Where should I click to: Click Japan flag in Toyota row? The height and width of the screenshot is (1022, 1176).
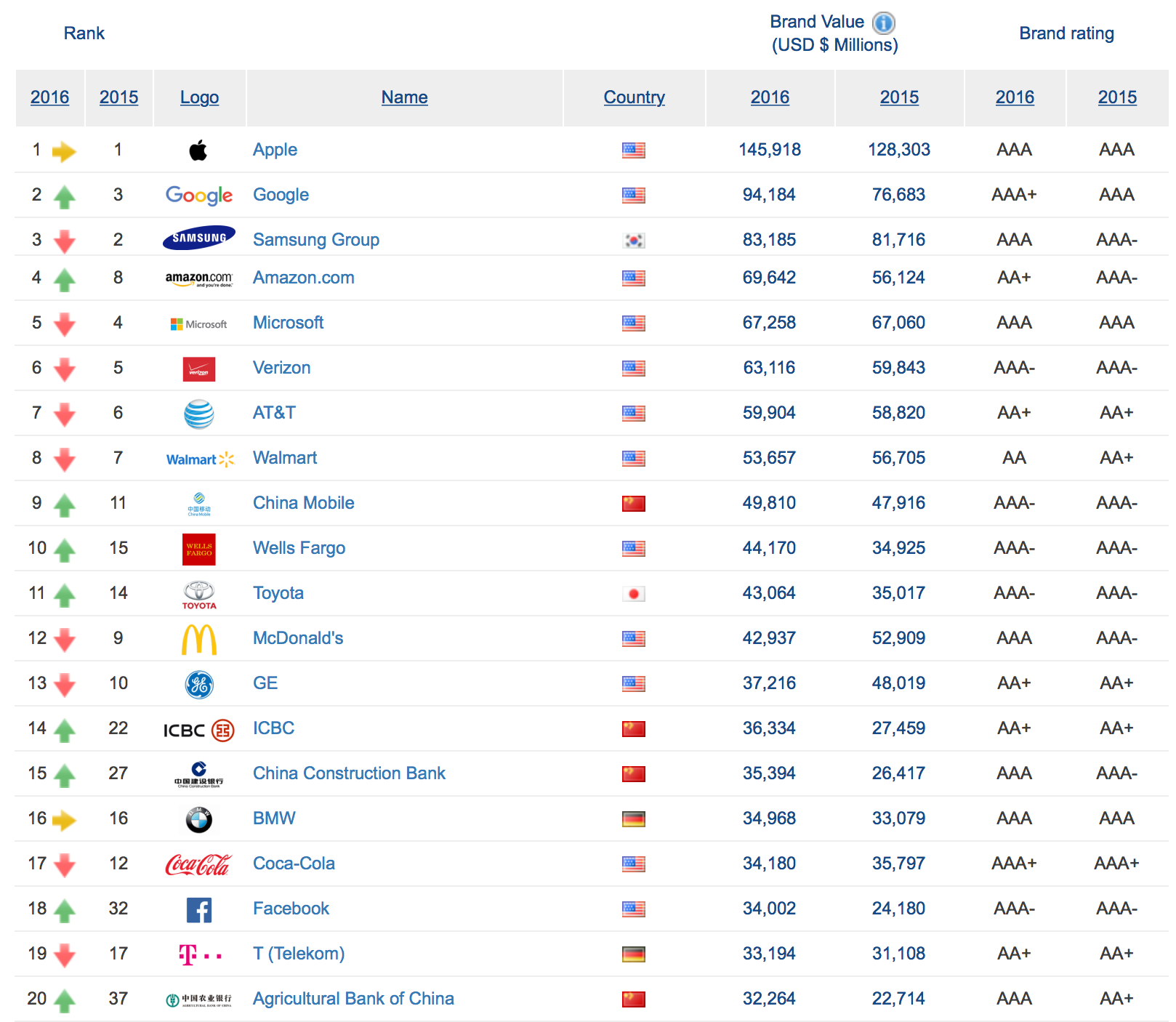tap(633, 594)
